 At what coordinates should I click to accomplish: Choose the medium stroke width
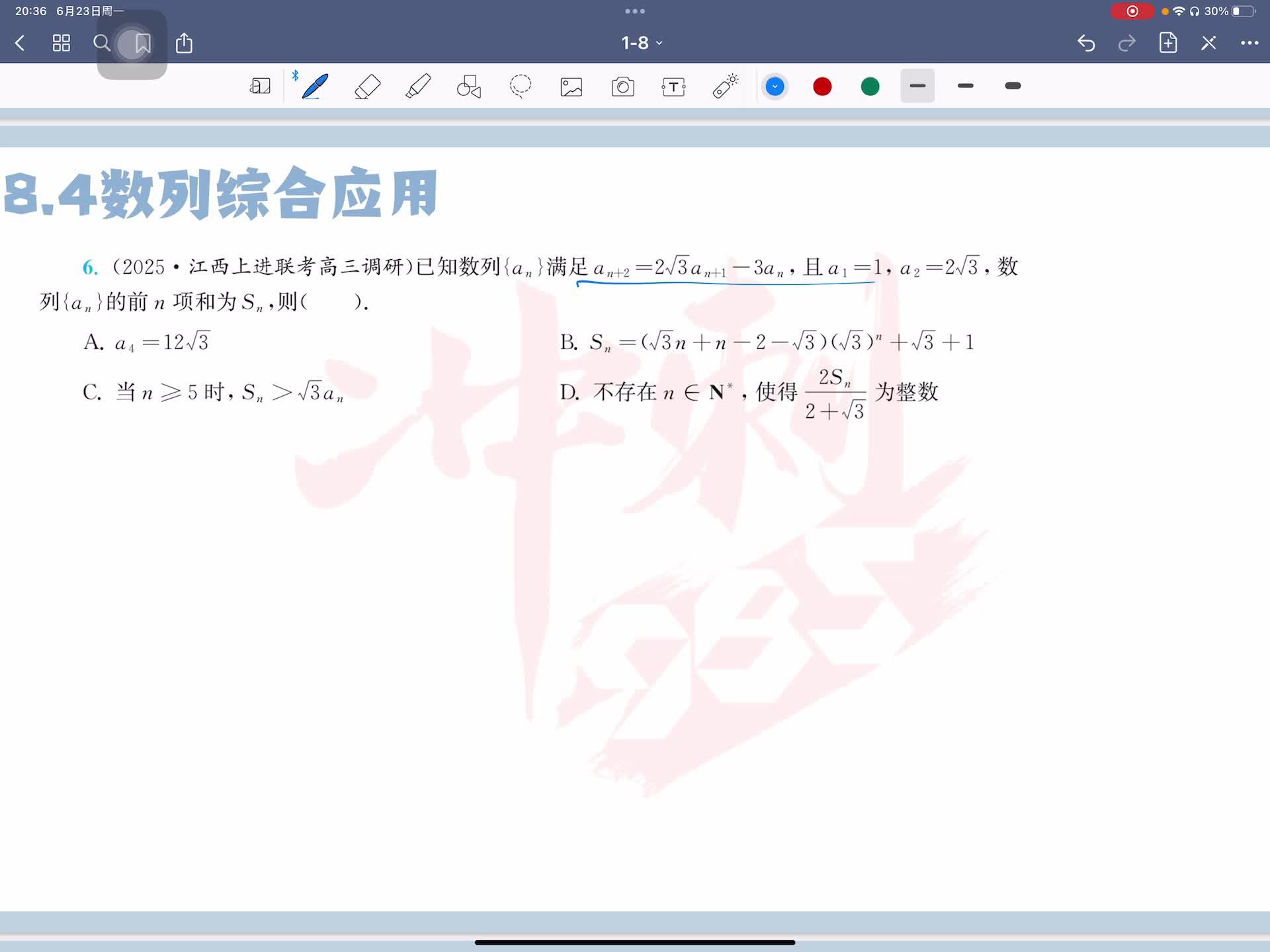pos(965,86)
